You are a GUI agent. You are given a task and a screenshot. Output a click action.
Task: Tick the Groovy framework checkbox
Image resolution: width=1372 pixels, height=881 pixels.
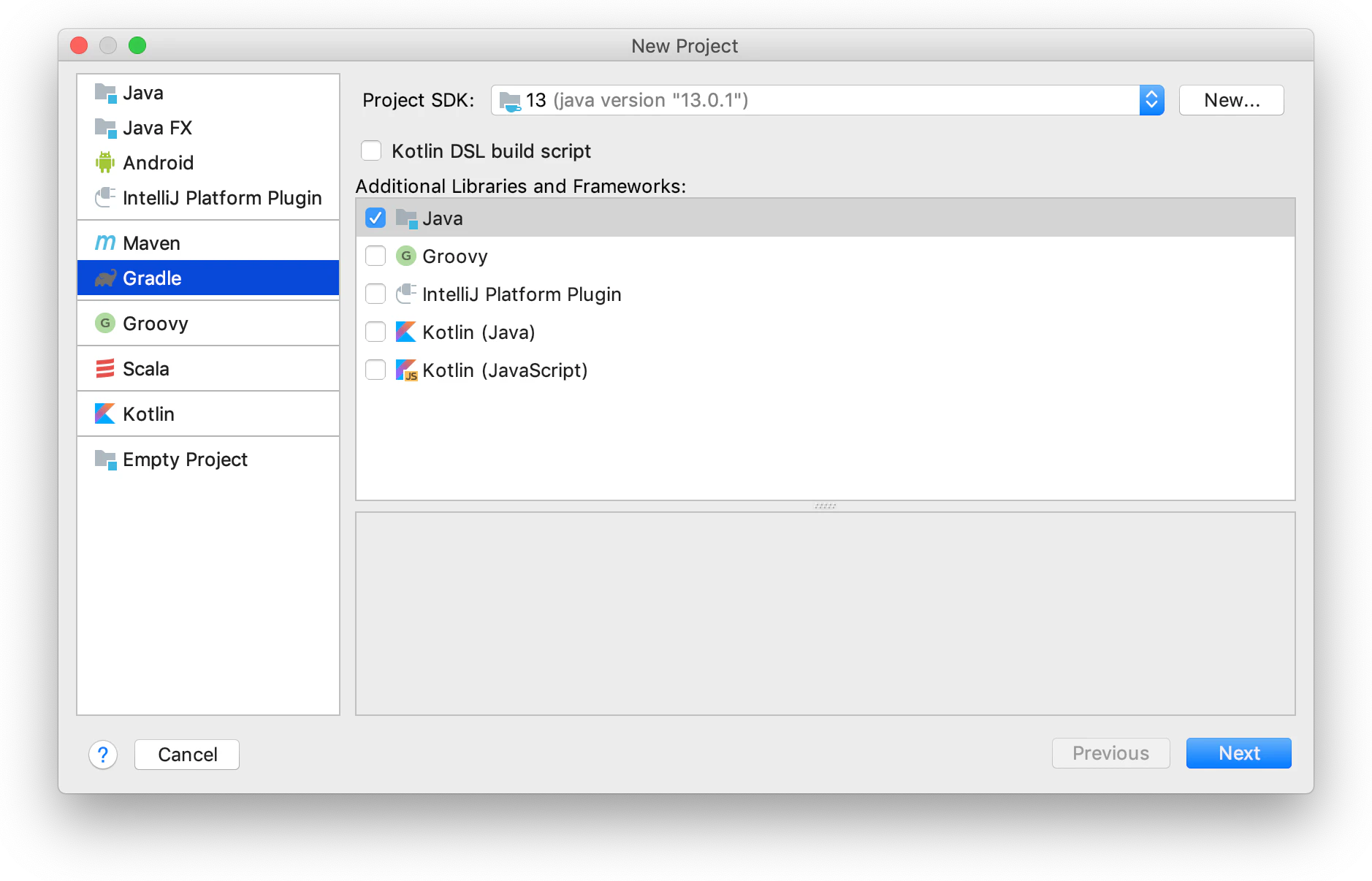376,256
